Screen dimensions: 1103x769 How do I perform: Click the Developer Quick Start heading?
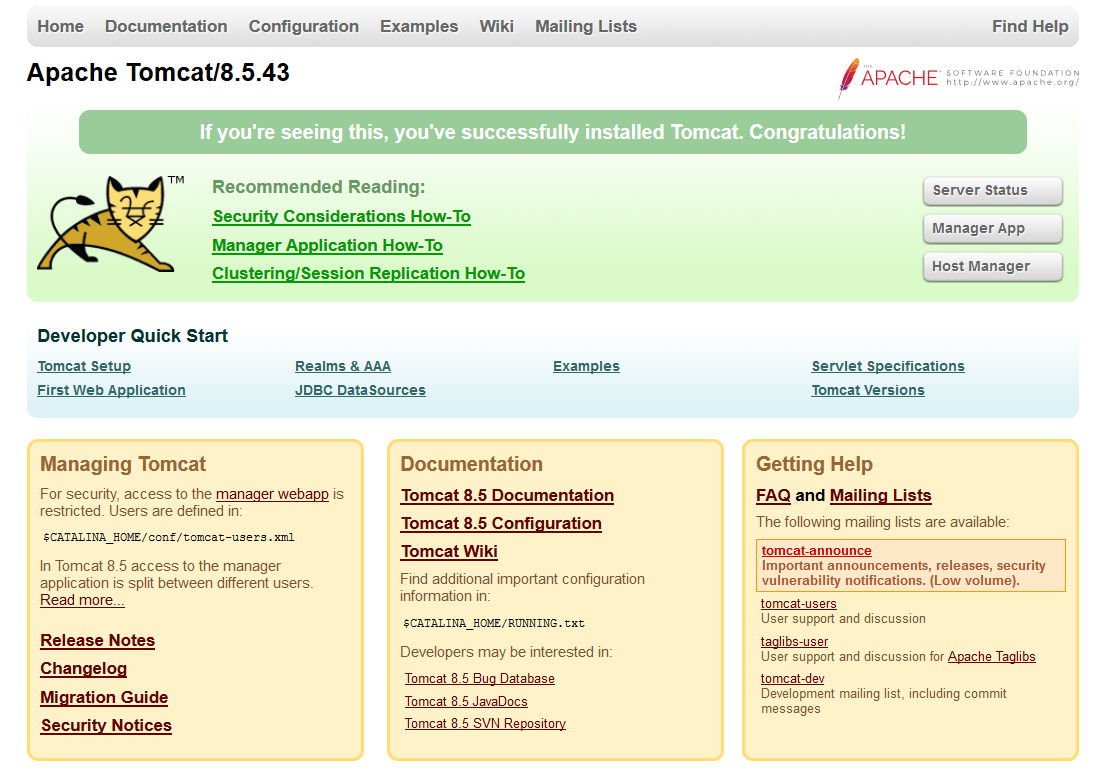coord(132,336)
